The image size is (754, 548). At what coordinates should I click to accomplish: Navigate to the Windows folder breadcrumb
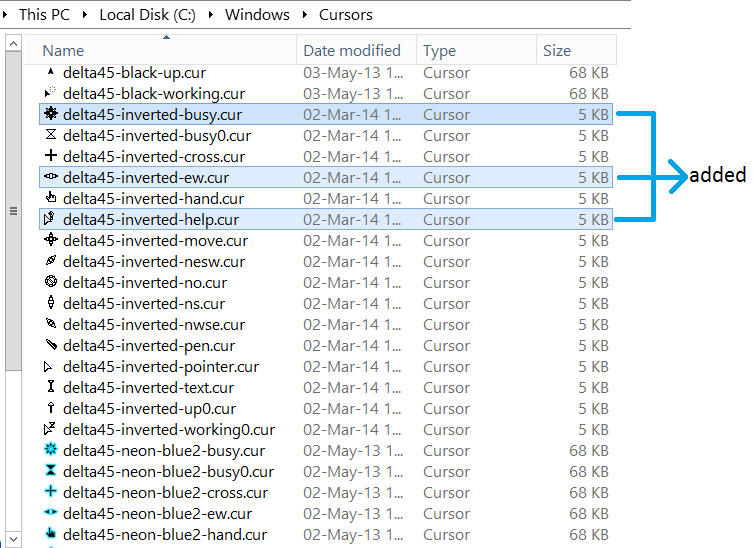coord(257,14)
